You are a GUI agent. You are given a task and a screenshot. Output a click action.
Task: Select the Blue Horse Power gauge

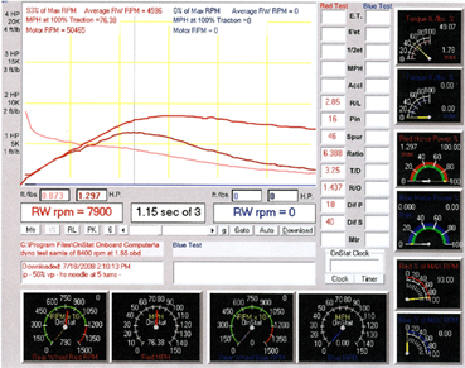click(x=429, y=221)
